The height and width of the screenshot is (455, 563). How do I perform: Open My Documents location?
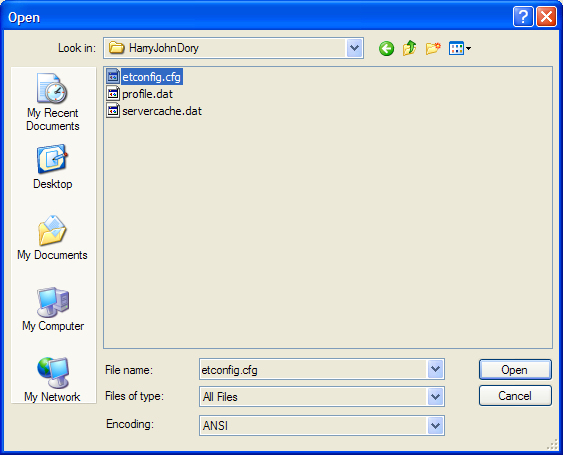click(52, 238)
